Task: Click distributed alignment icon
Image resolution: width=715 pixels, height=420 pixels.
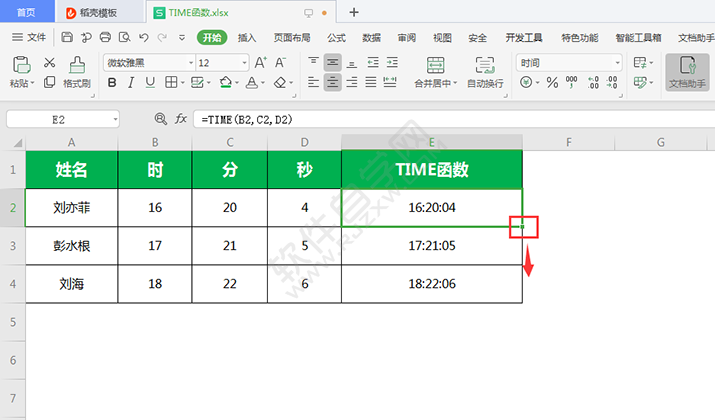Action: click(390, 83)
